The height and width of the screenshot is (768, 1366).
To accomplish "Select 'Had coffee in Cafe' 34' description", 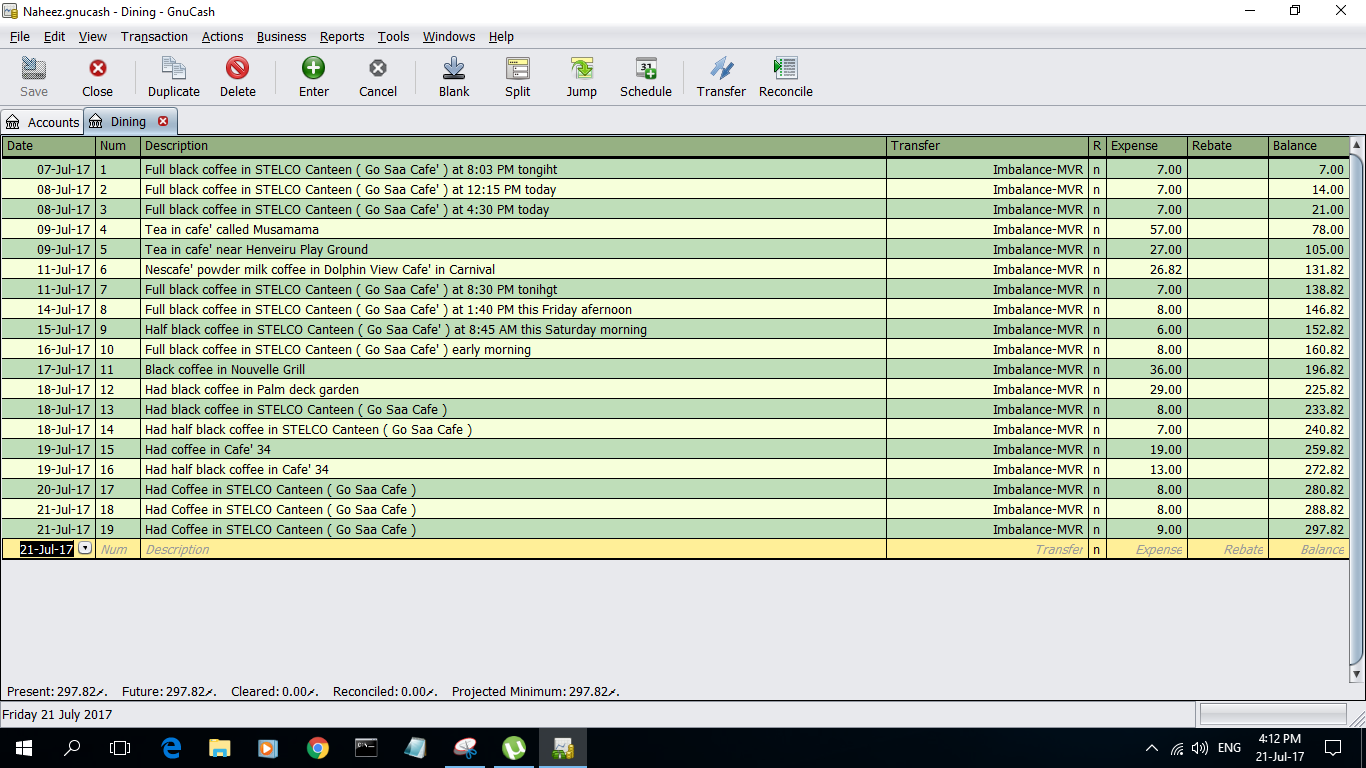I will point(208,449).
